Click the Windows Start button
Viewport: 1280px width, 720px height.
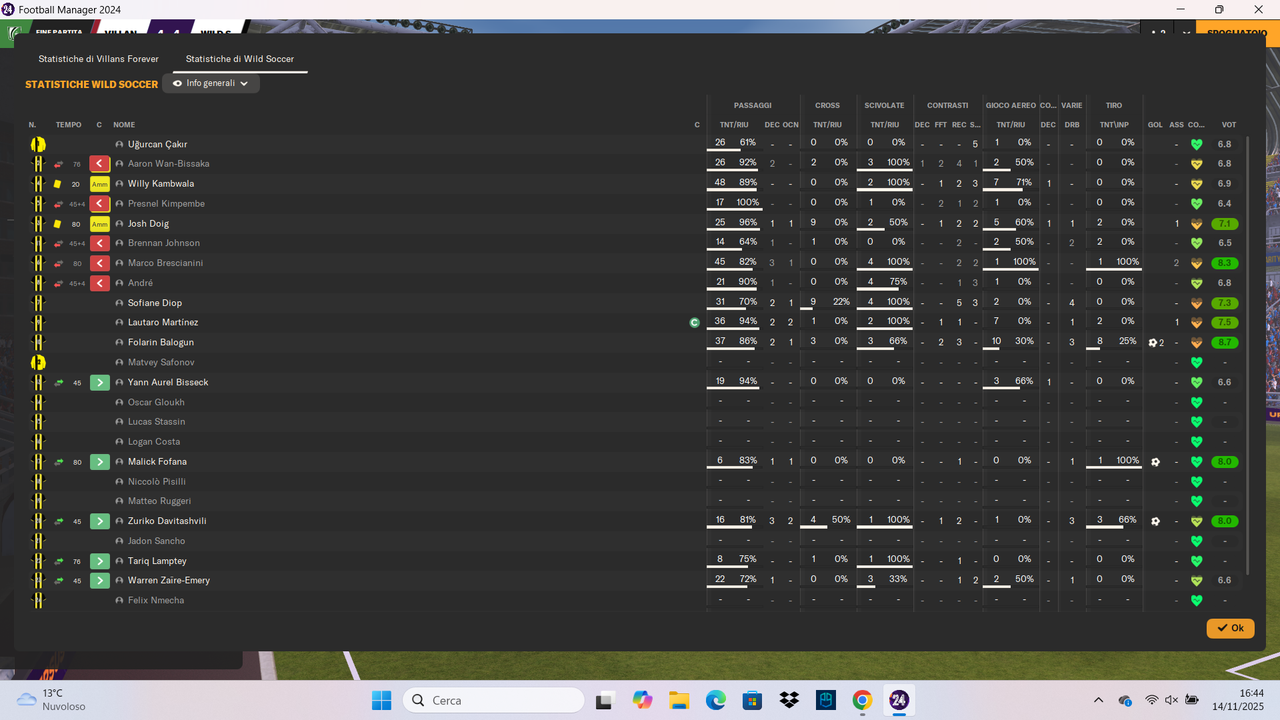coord(381,700)
